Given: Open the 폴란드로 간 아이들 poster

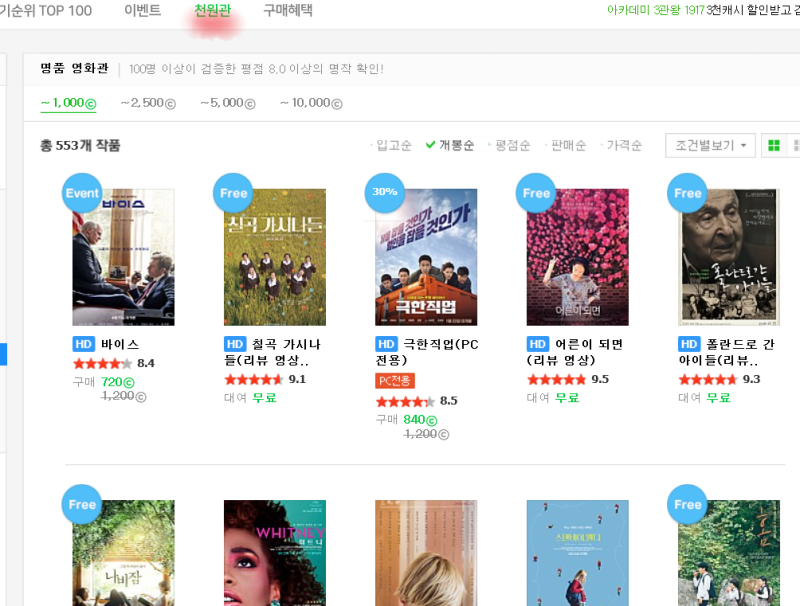Looking at the screenshot, I should (729, 257).
